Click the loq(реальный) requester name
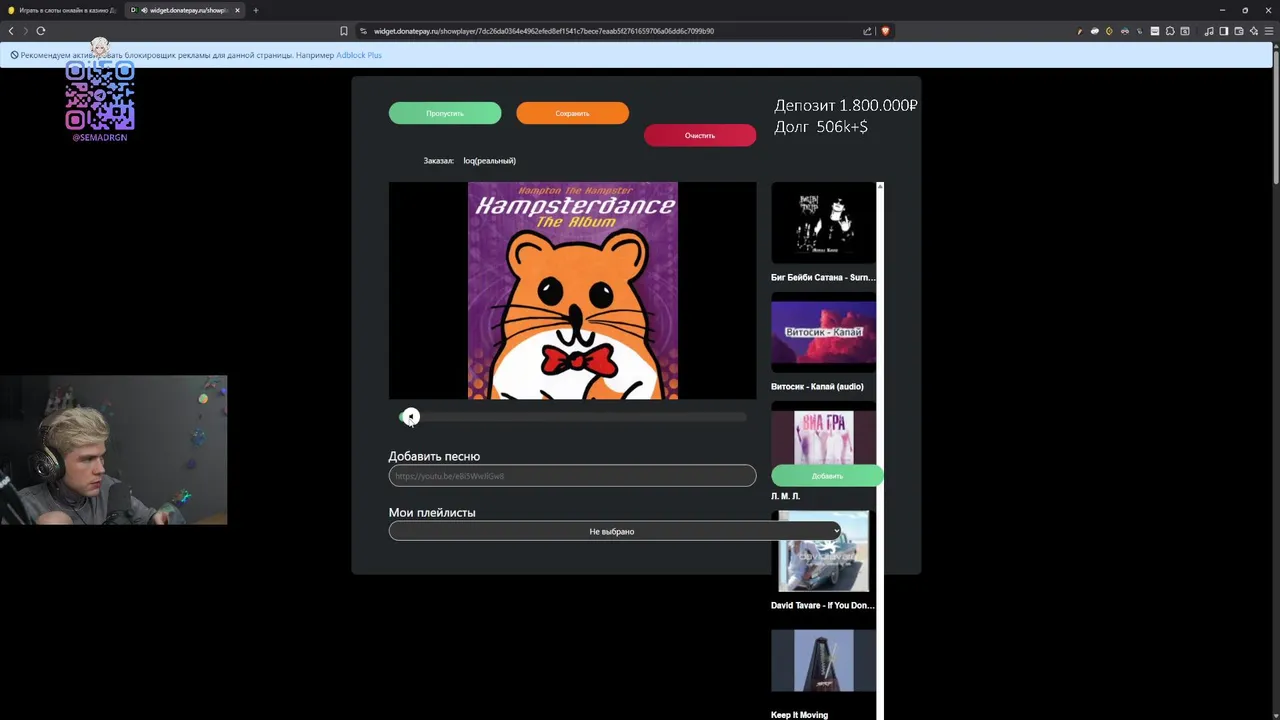1280x720 pixels. (x=489, y=161)
